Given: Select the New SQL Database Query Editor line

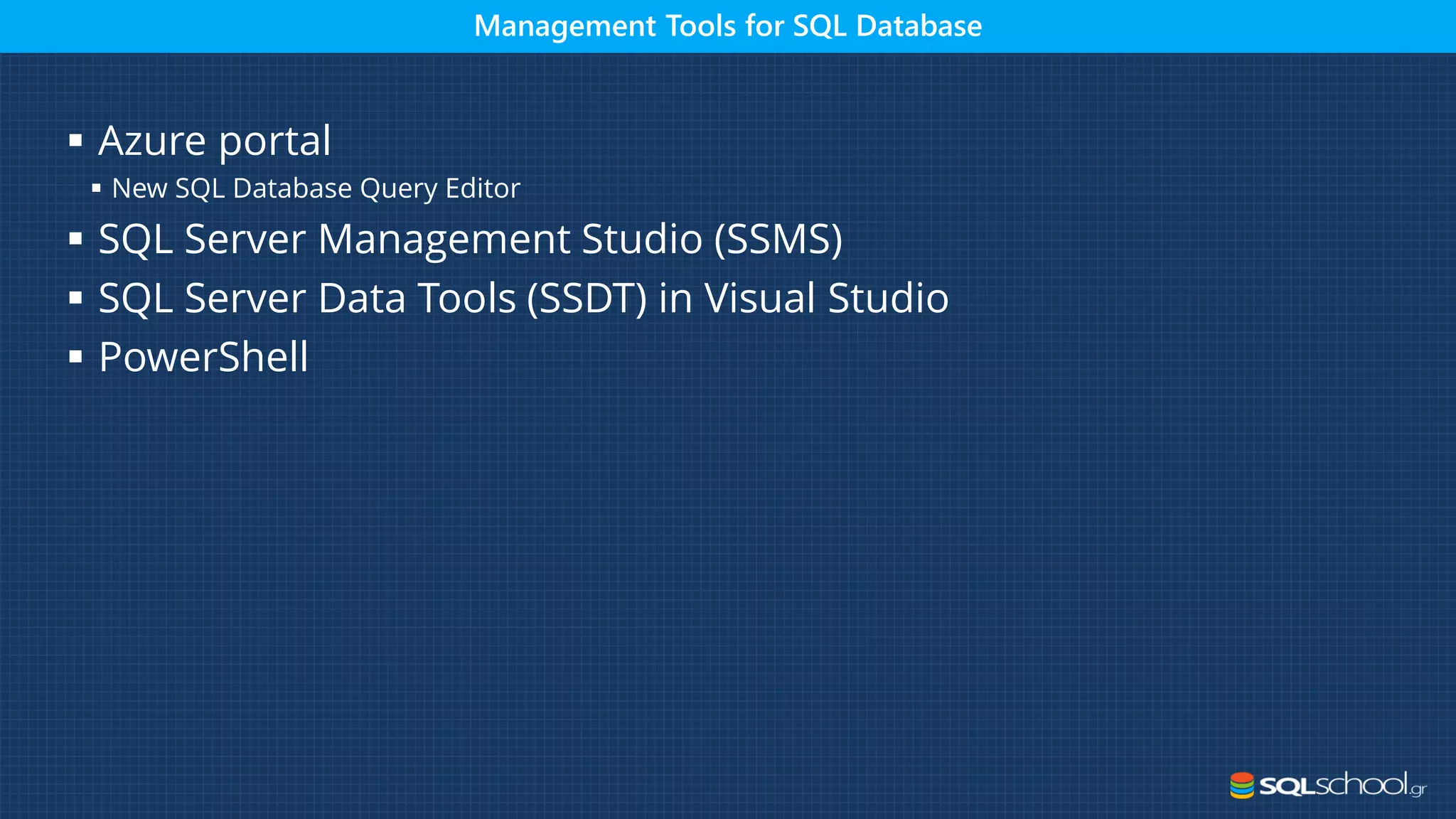Looking at the screenshot, I should coord(316,188).
